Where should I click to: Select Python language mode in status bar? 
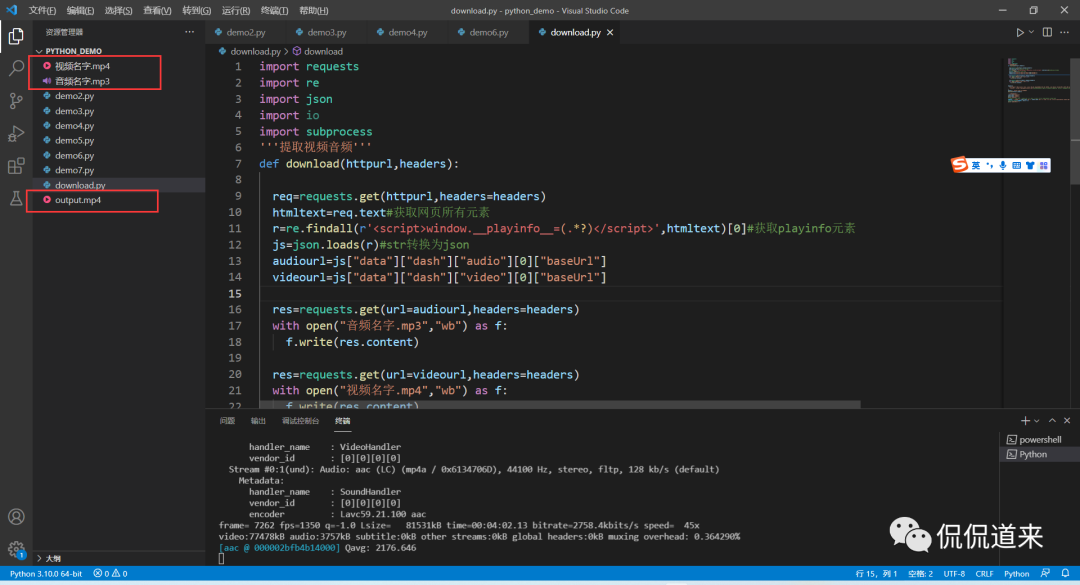point(1016,573)
